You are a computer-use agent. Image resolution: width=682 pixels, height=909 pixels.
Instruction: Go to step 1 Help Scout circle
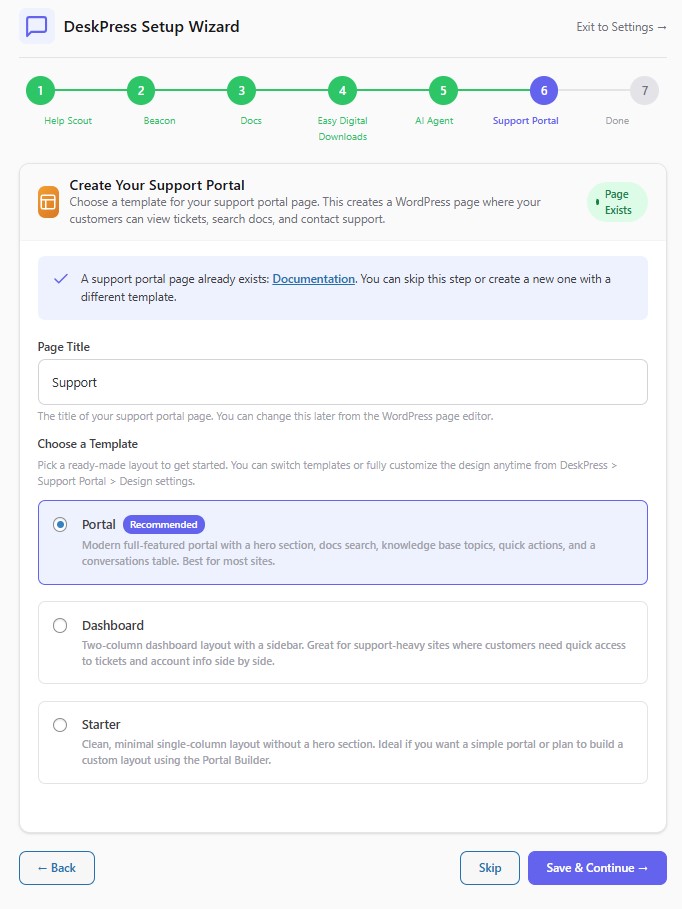tap(40, 91)
